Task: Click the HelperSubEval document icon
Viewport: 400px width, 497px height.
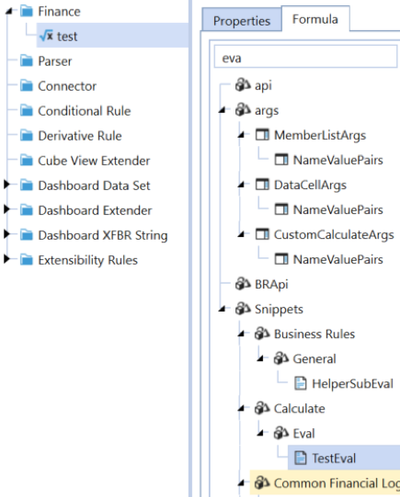Action: click(300, 383)
